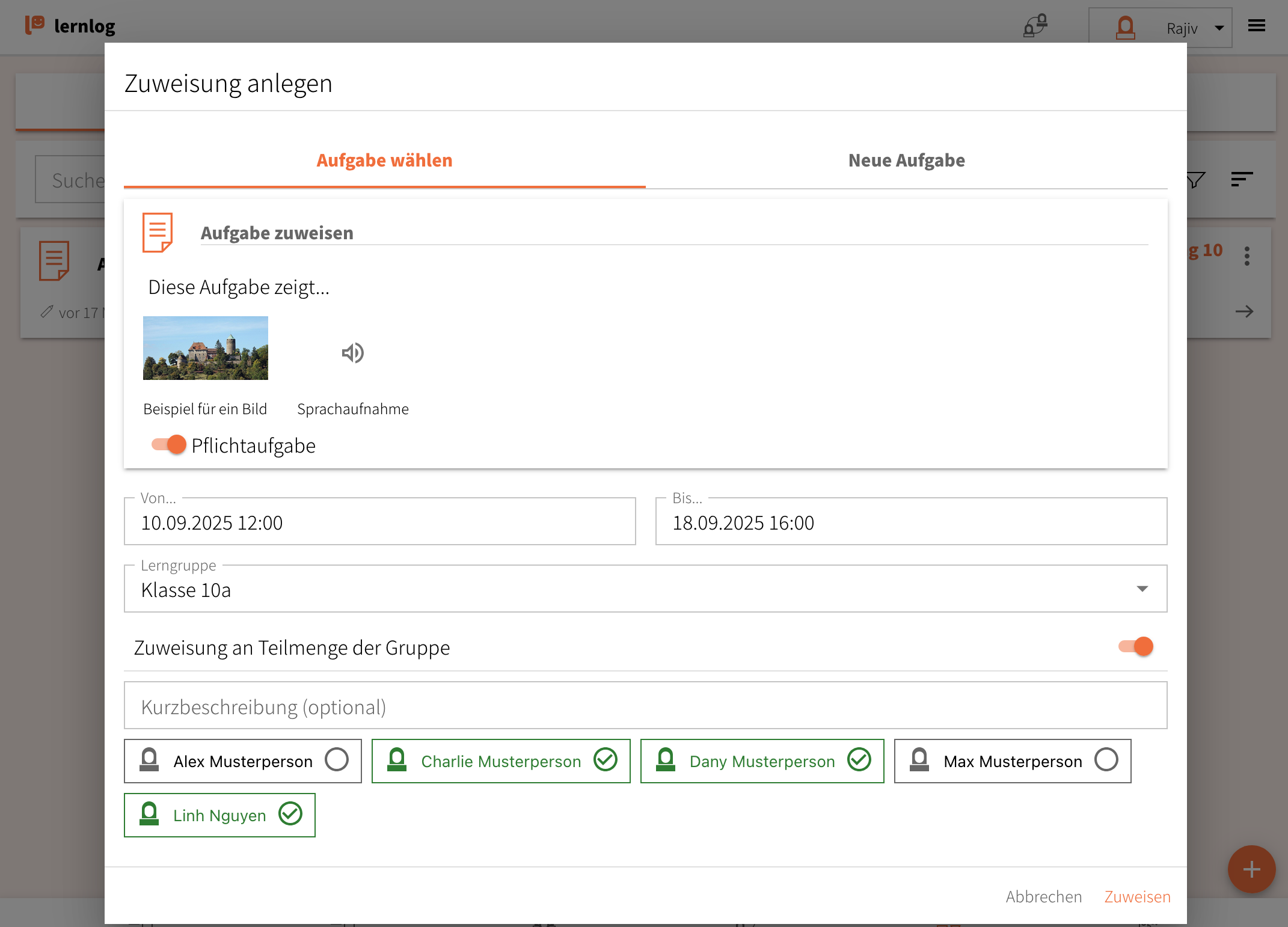Click the right arrow on task card

tap(1244, 311)
